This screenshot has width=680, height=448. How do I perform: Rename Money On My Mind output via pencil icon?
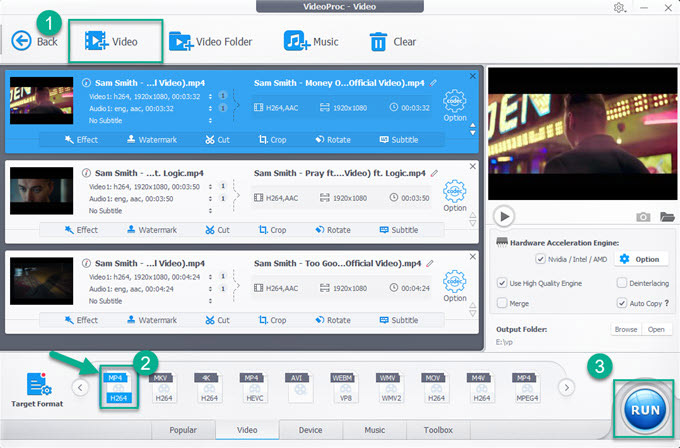(x=433, y=83)
